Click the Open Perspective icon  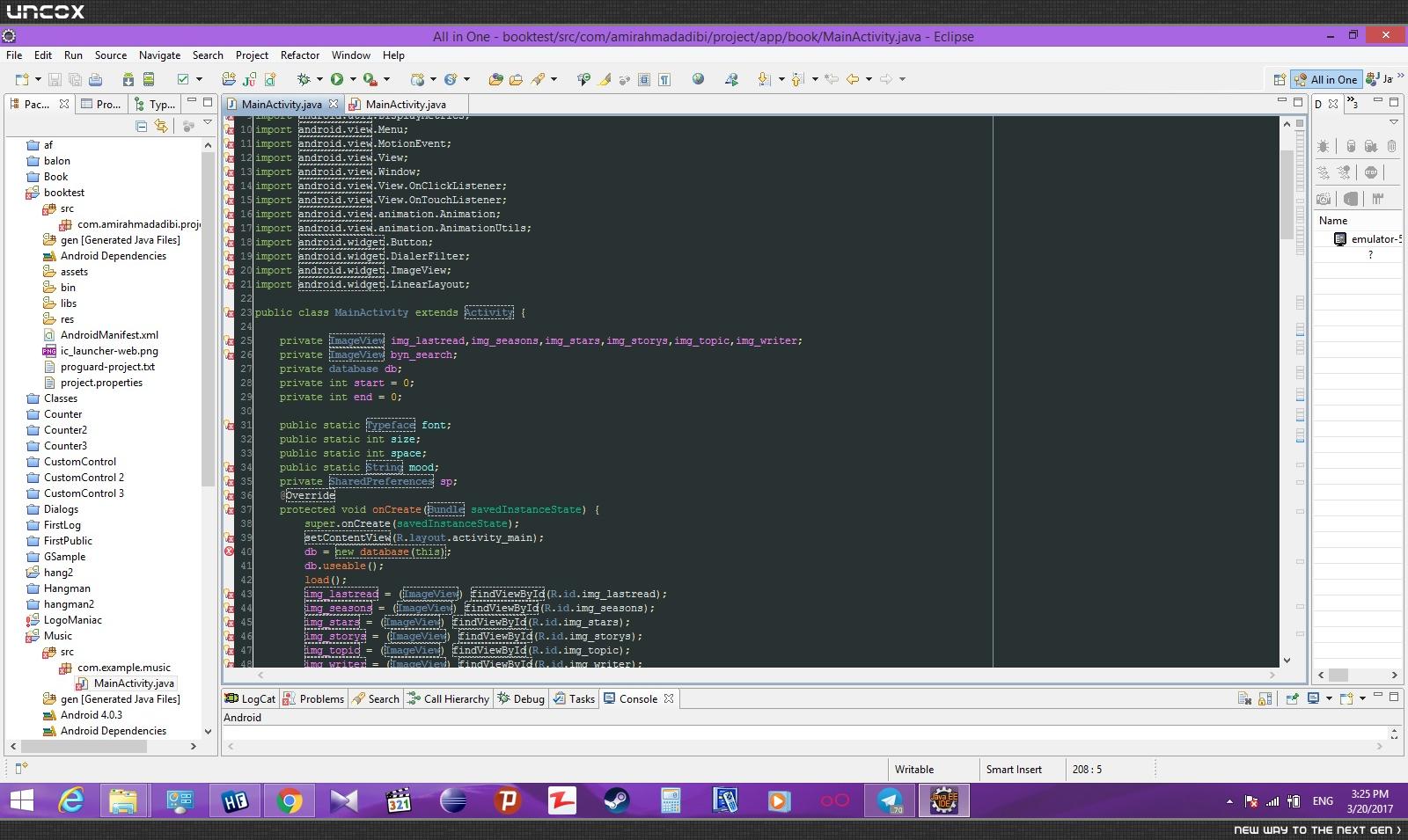[1280, 79]
